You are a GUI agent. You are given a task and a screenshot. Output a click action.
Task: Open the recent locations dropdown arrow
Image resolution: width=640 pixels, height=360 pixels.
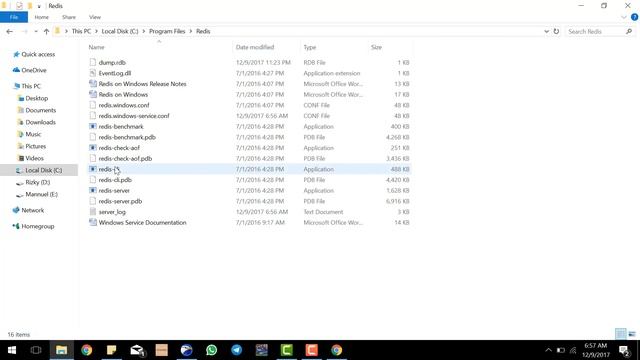(x=36, y=31)
